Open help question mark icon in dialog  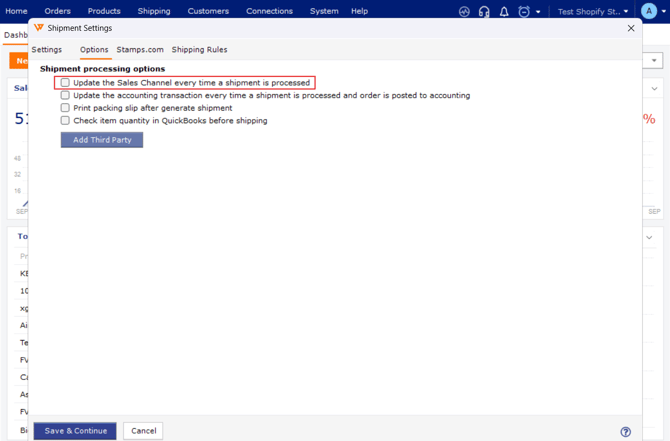625,432
